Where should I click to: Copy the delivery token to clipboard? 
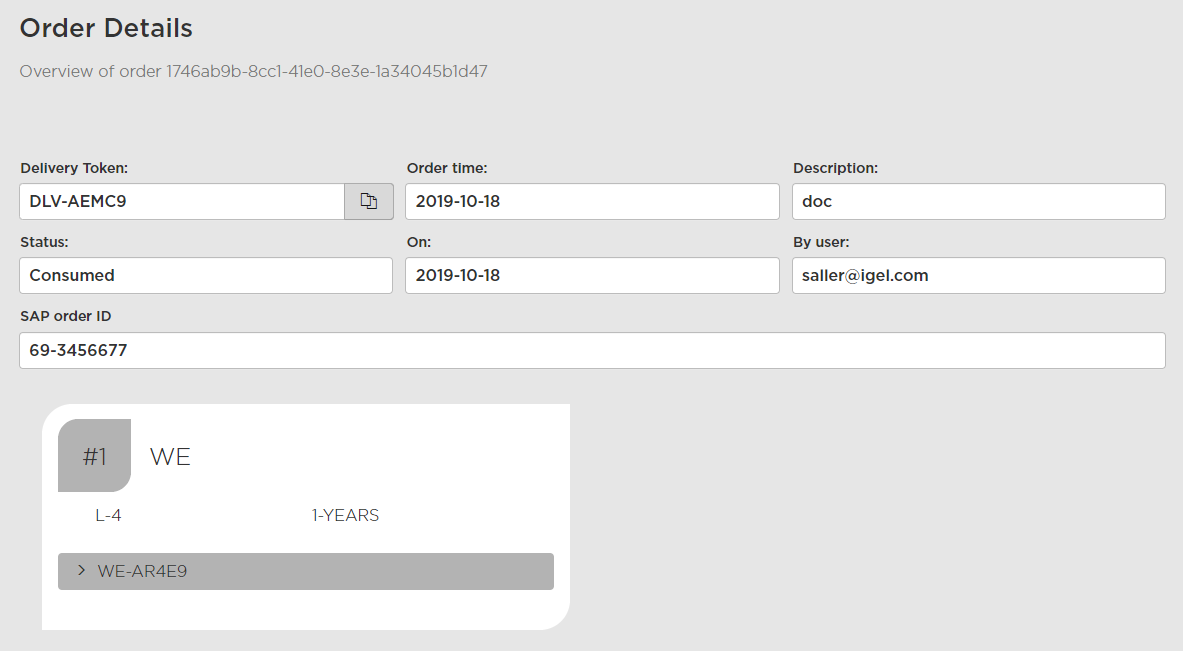369,201
